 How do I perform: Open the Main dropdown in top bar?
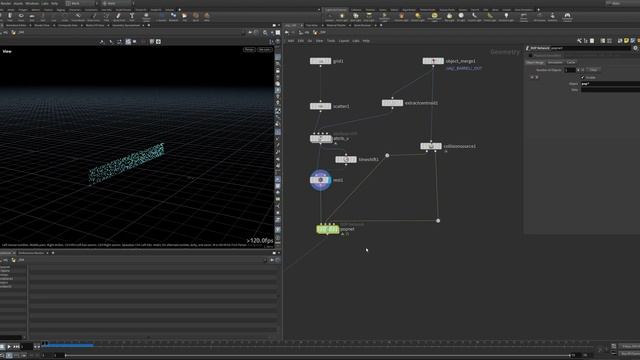click(118, 3)
